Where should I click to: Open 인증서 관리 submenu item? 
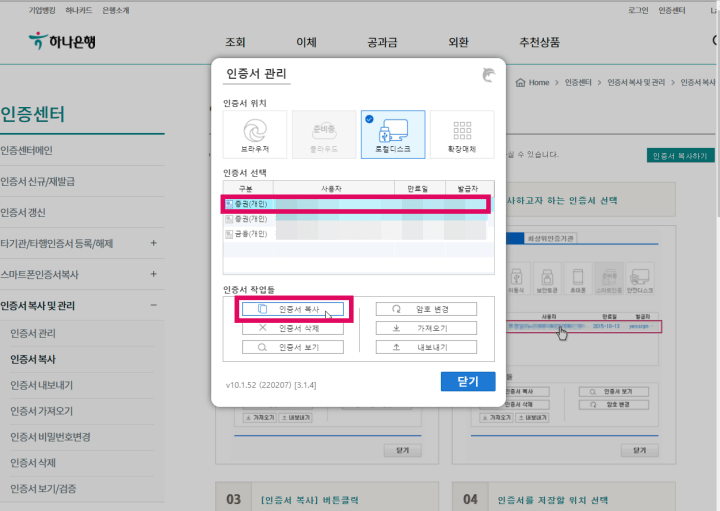pyautogui.click(x=33, y=333)
